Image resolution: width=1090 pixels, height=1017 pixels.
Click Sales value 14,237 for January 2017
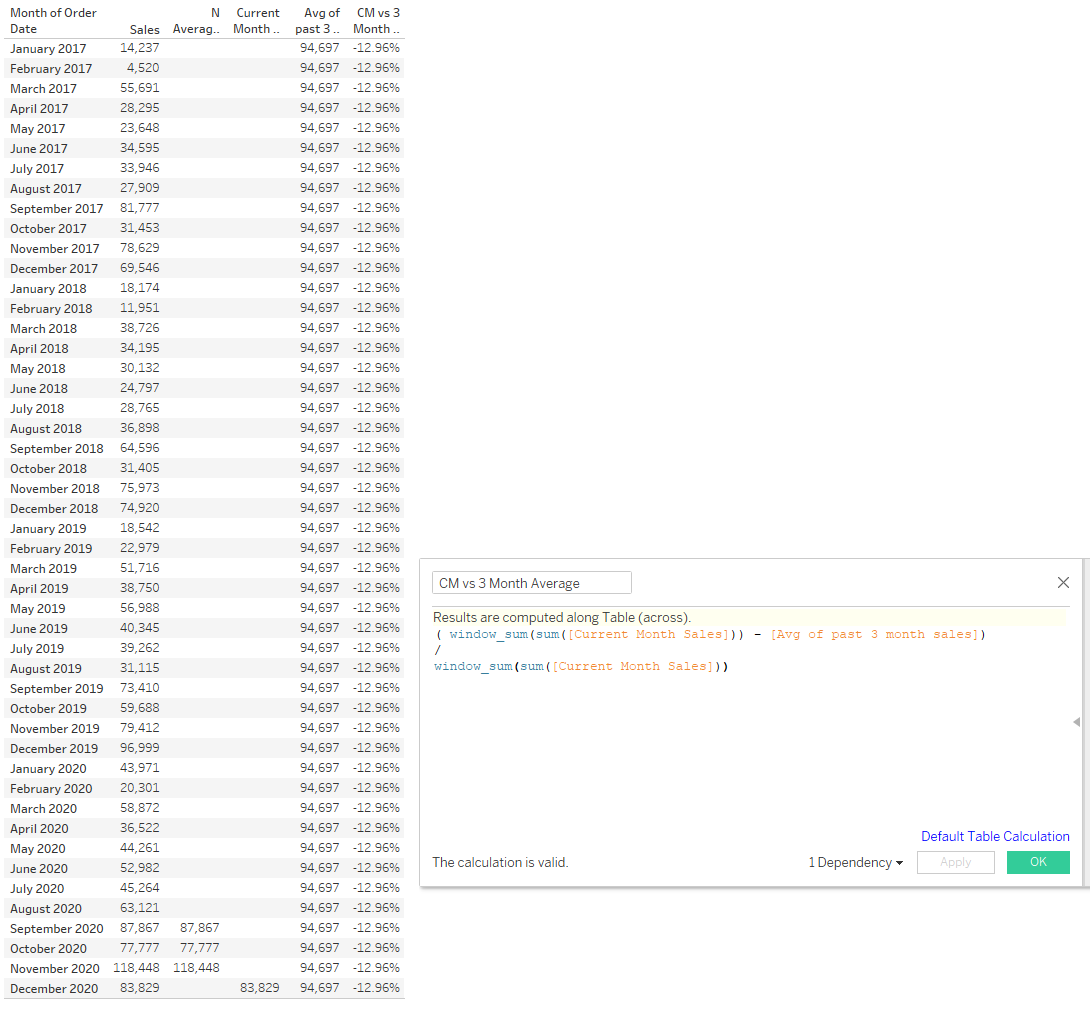(x=140, y=48)
